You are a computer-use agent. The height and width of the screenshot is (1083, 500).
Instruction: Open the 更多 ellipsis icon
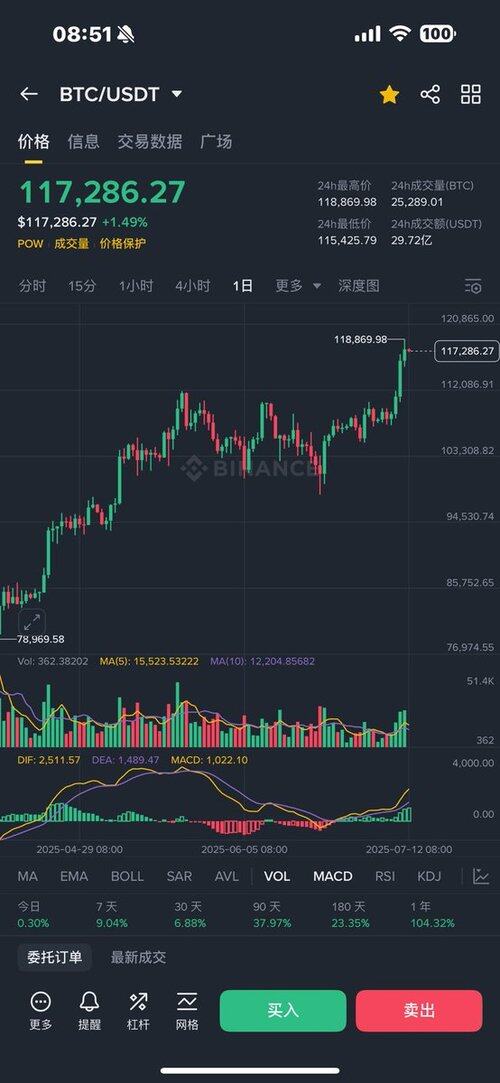[41, 1001]
